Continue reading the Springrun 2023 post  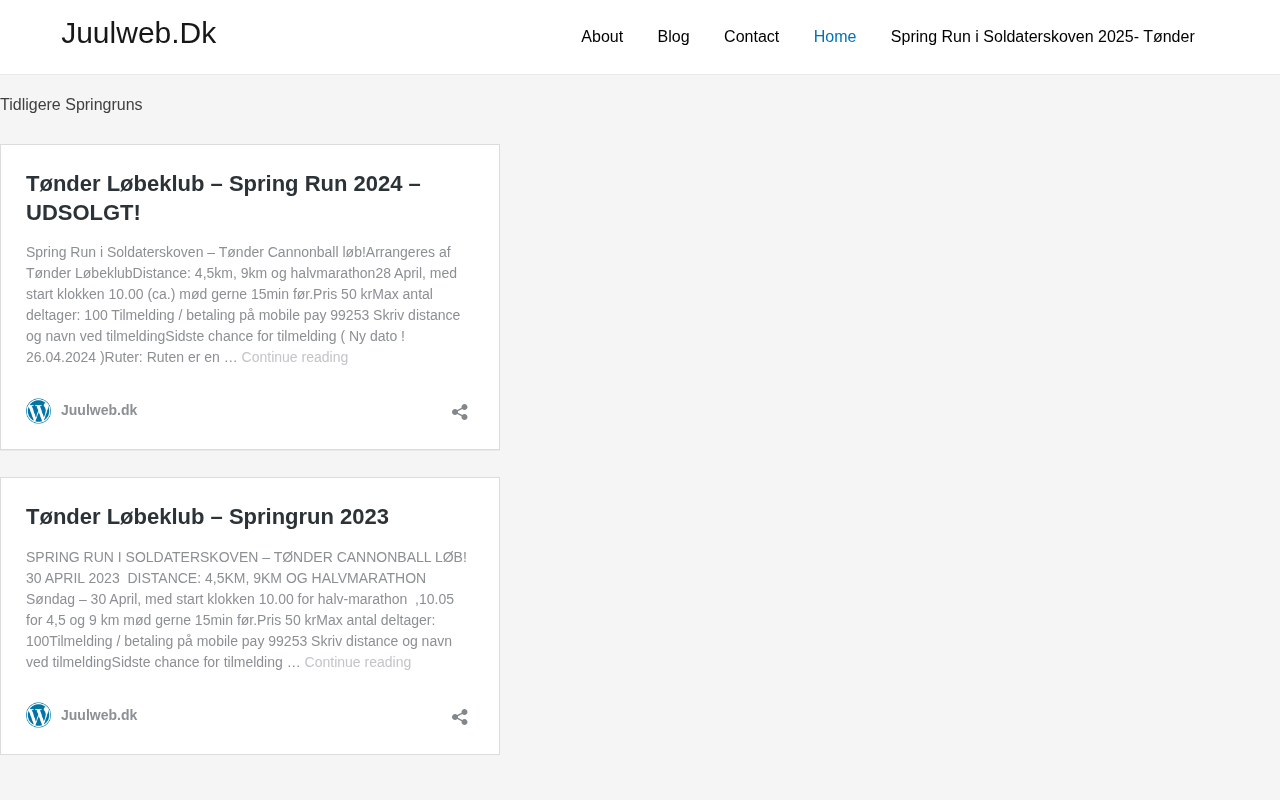(x=358, y=662)
